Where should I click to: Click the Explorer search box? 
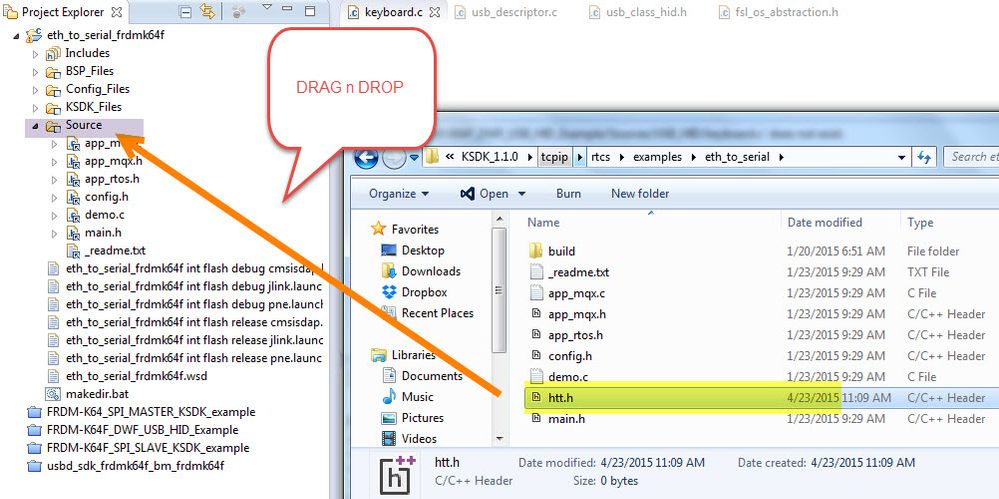(x=971, y=157)
